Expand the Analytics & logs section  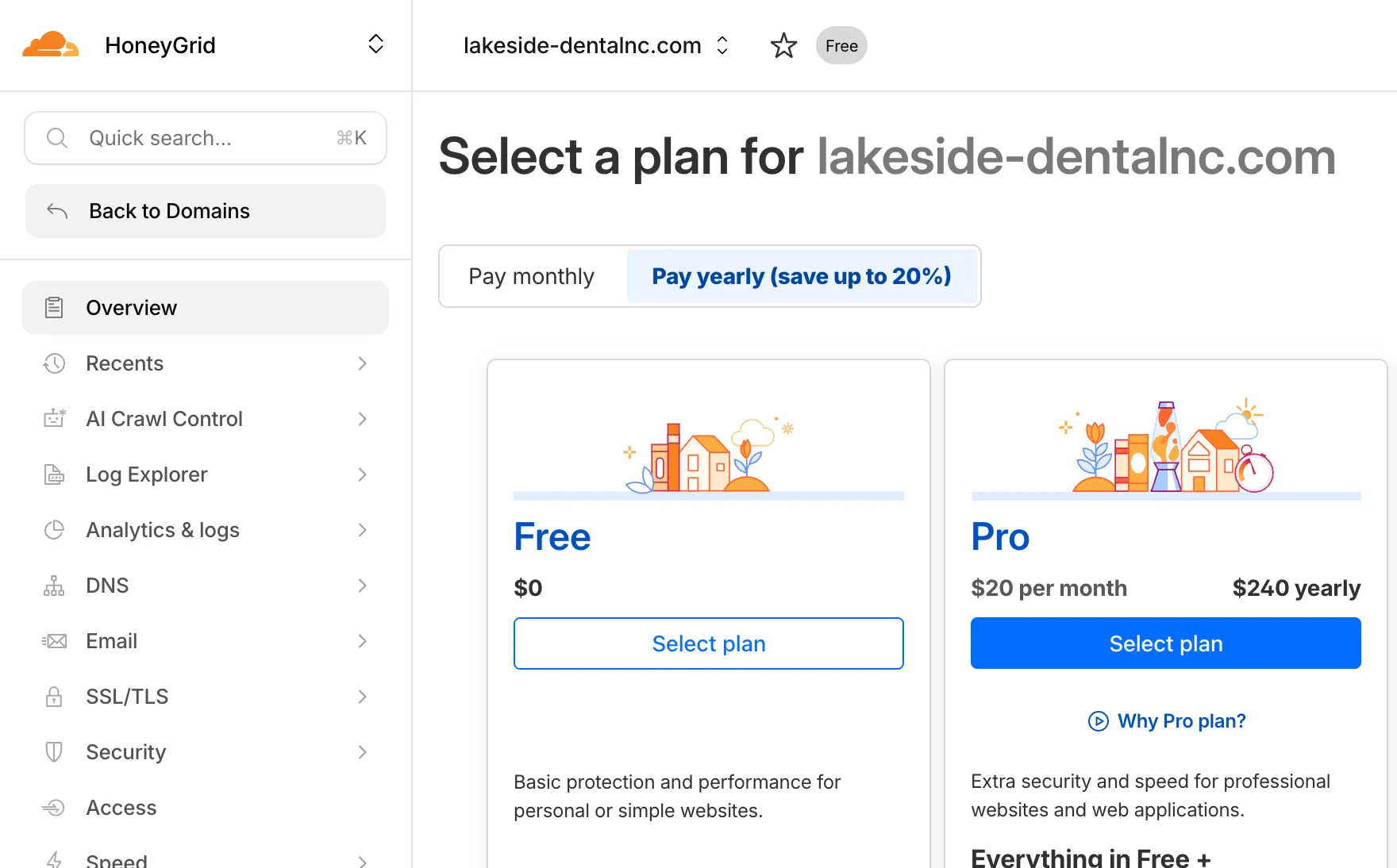click(162, 530)
